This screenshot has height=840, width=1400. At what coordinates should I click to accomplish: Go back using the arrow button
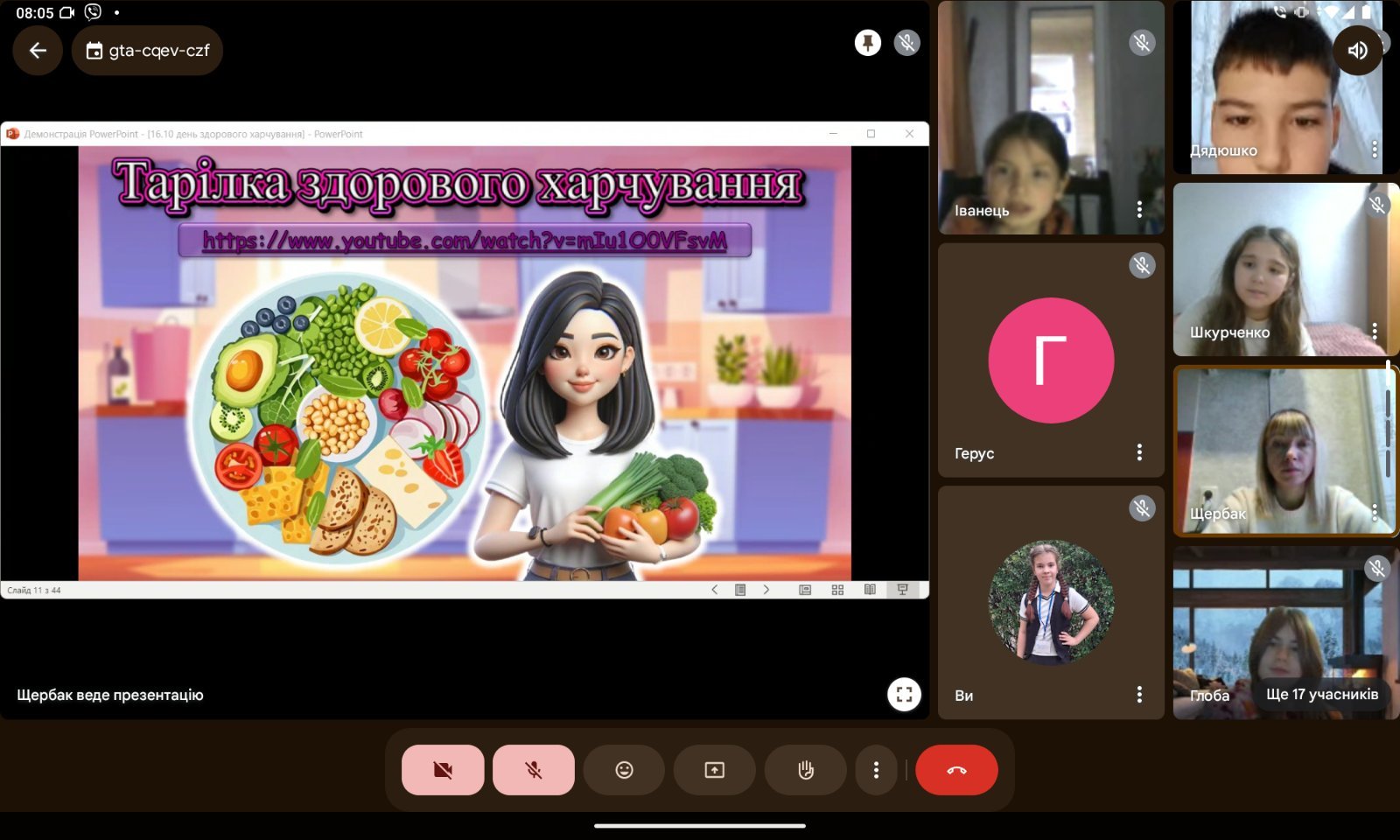[38, 51]
